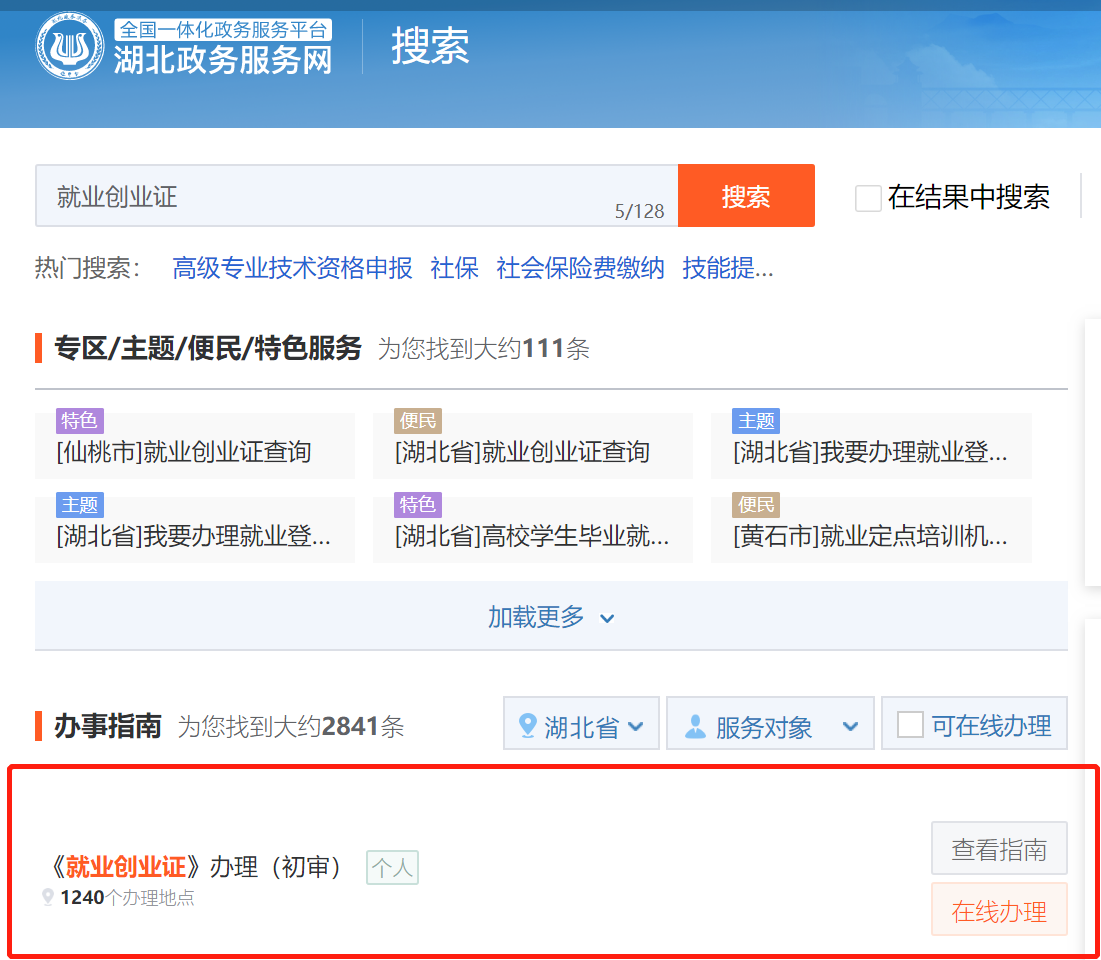The height and width of the screenshot is (960, 1101).
Task: Expand 加载更多 to load more services
Action: (x=550, y=617)
